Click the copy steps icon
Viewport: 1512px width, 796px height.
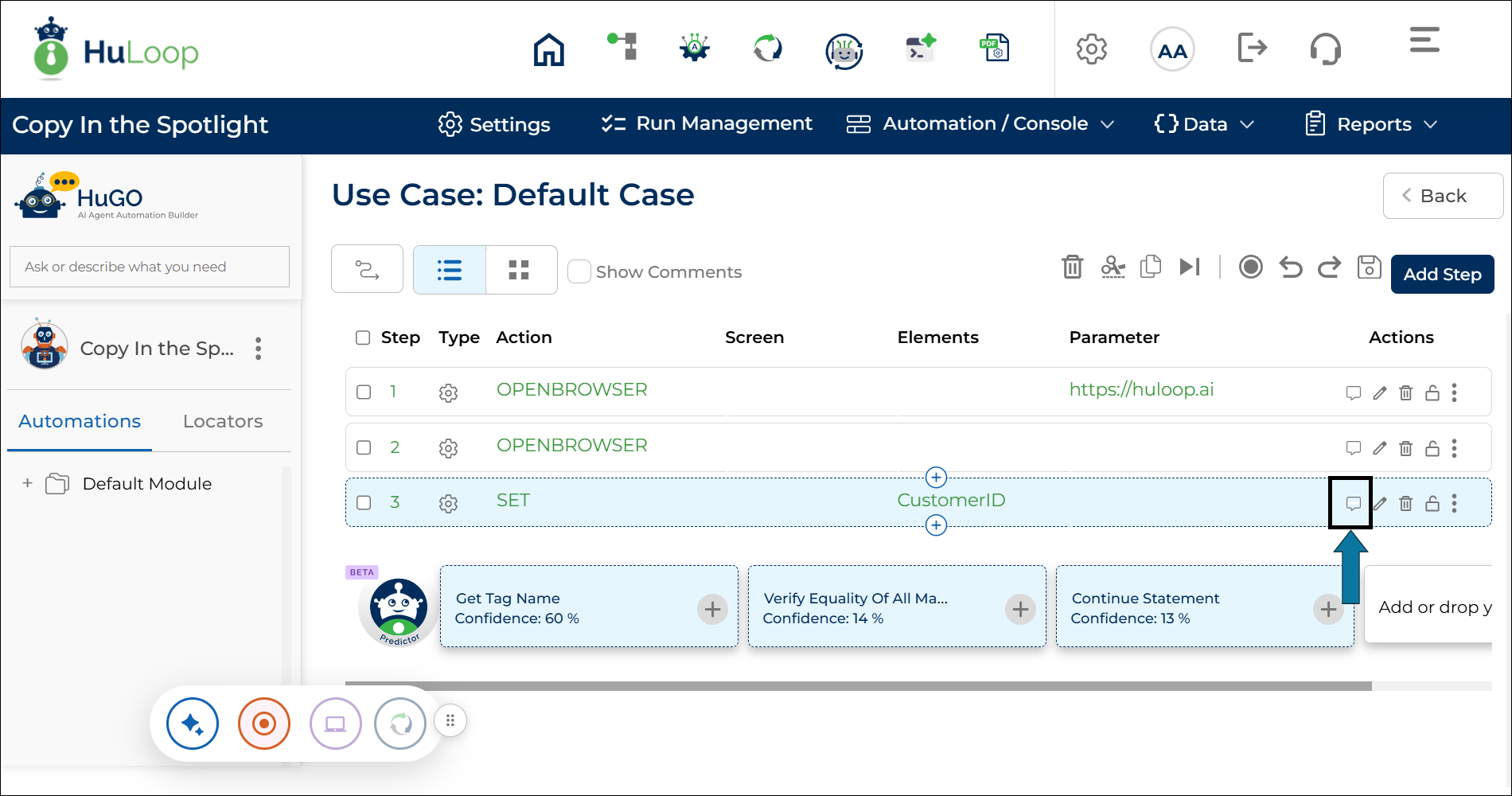[x=1151, y=267]
